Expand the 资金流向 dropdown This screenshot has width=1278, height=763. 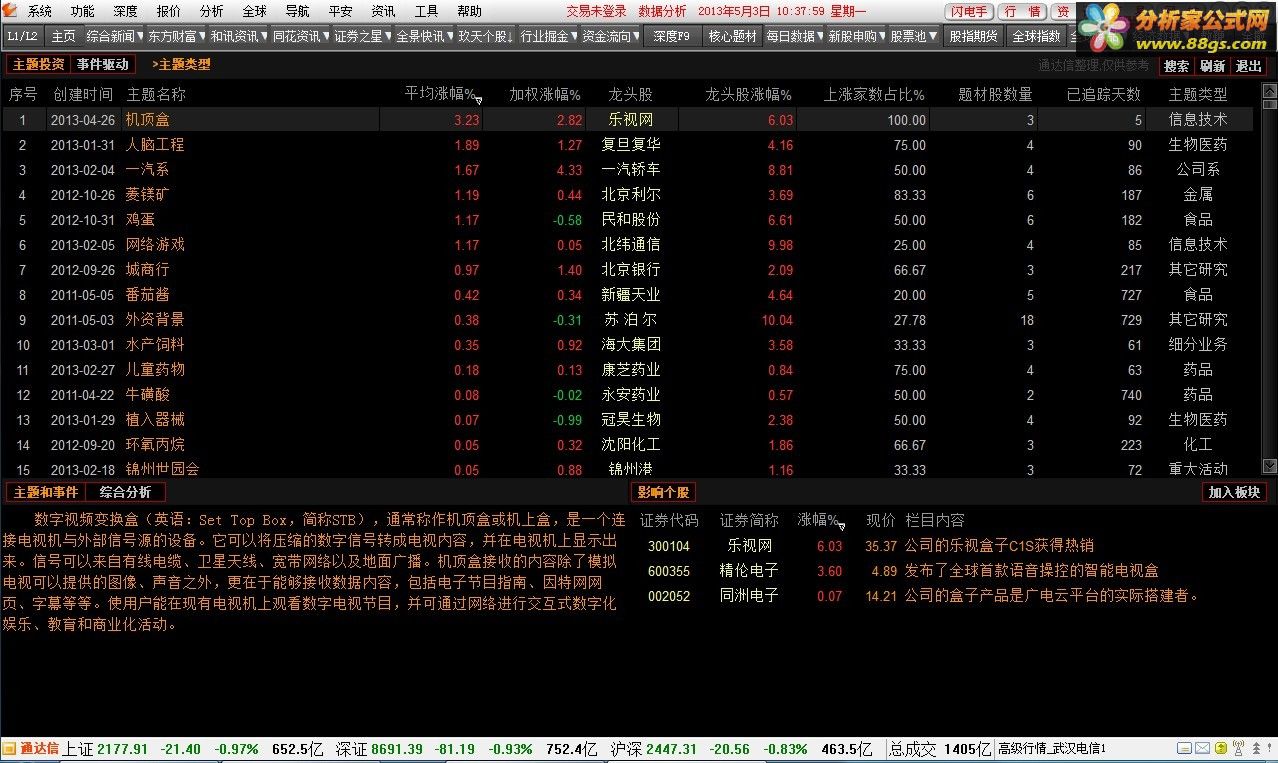coord(610,36)
